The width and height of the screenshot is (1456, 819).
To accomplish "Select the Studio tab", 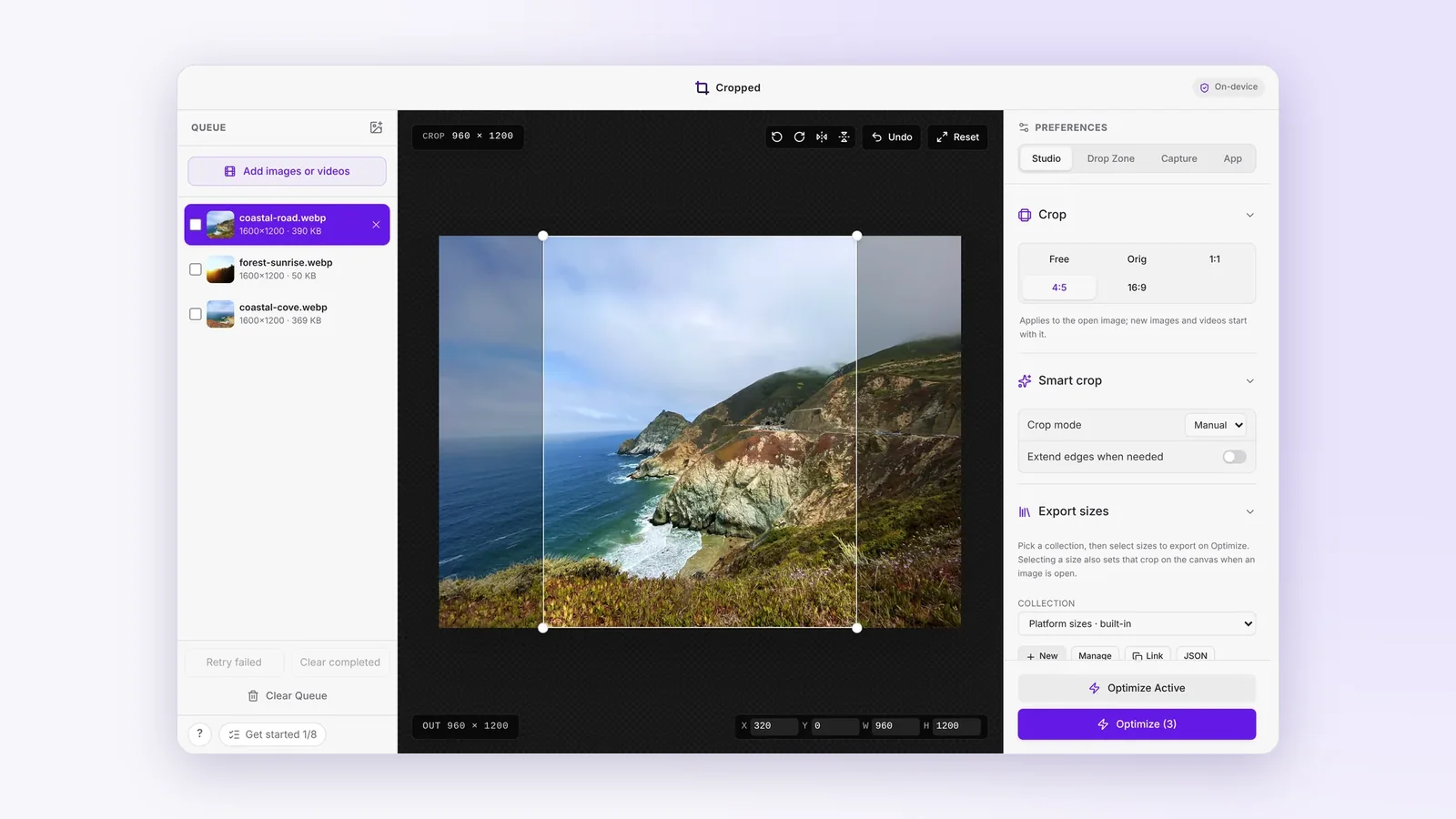I will tap(1046, 158).
